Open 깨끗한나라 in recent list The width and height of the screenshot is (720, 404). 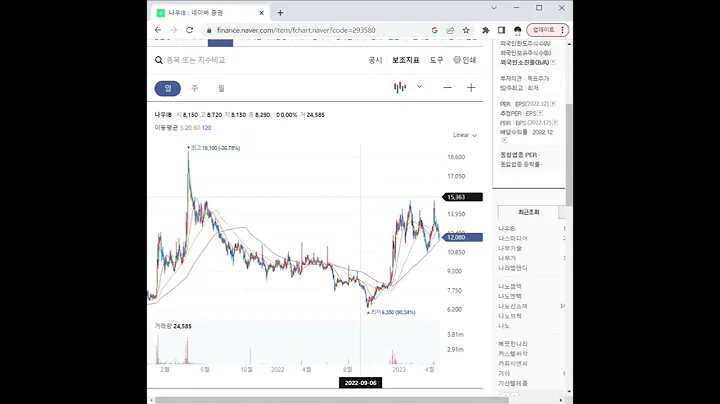[x=513, y=344]
